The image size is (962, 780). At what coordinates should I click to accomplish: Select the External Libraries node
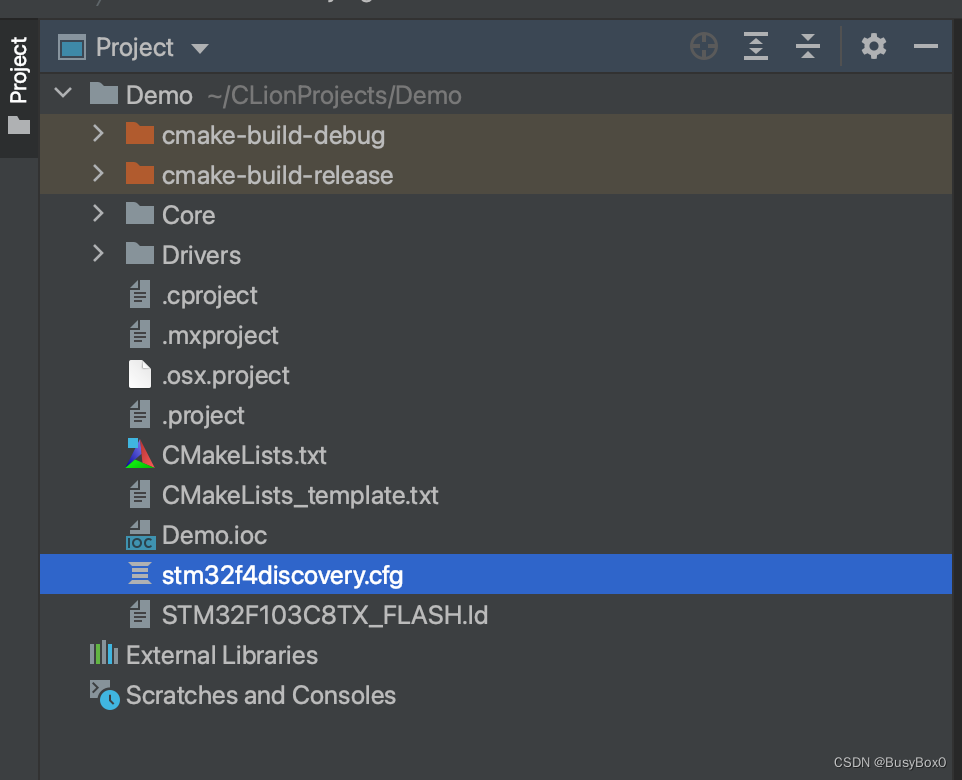(496, 654)
